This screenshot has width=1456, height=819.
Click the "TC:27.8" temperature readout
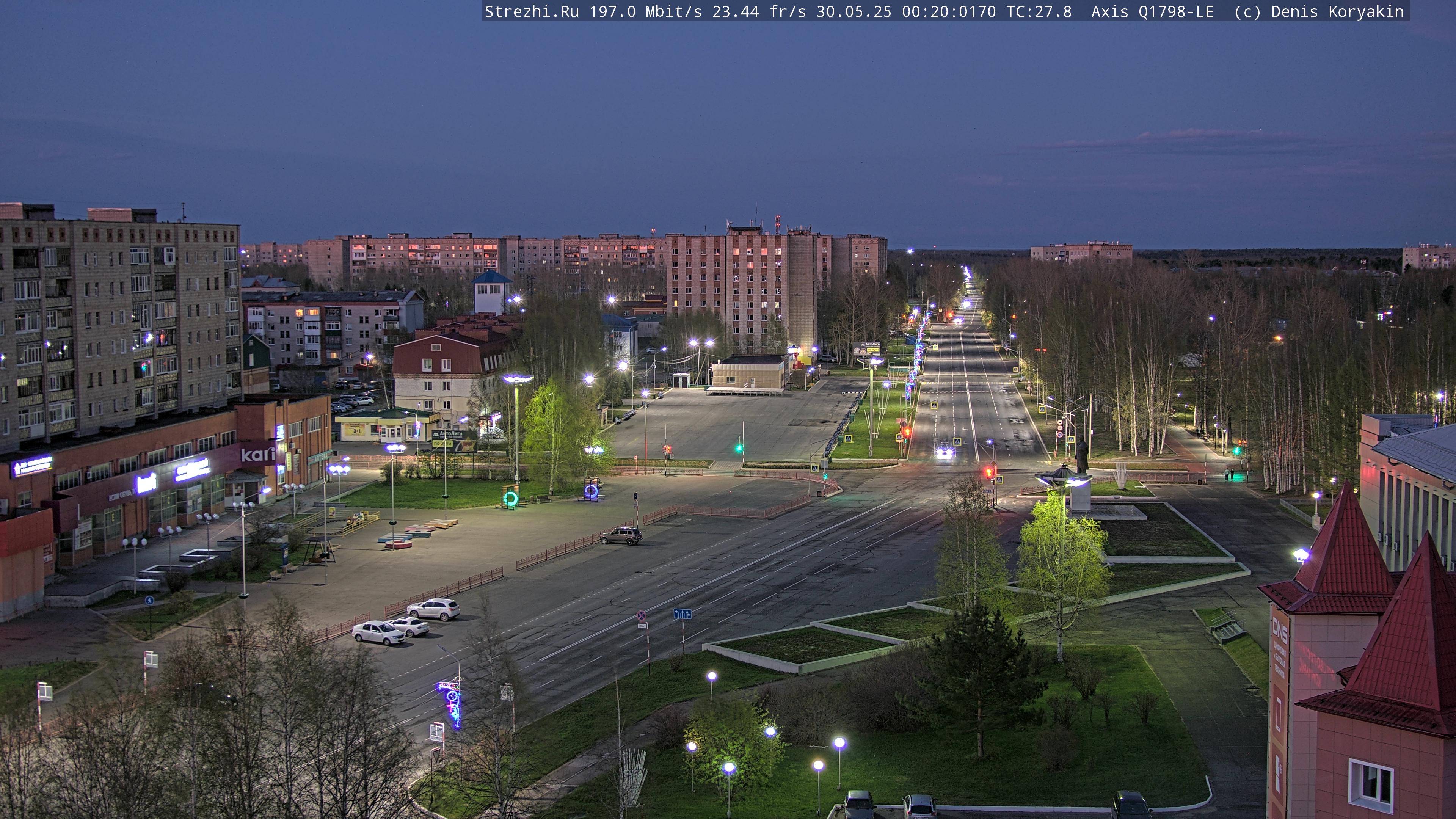1039,12
